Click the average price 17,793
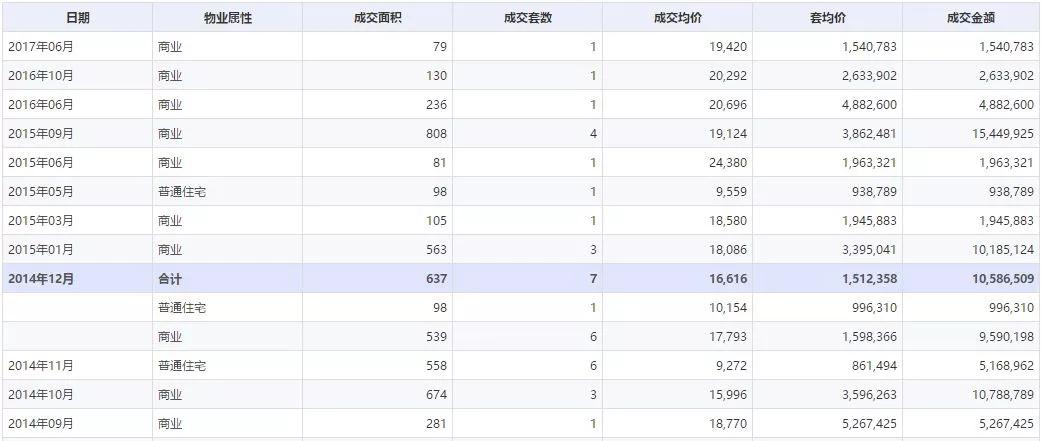Image resolution: width=1043 pixels, height=441 pixels. point(728,337)
